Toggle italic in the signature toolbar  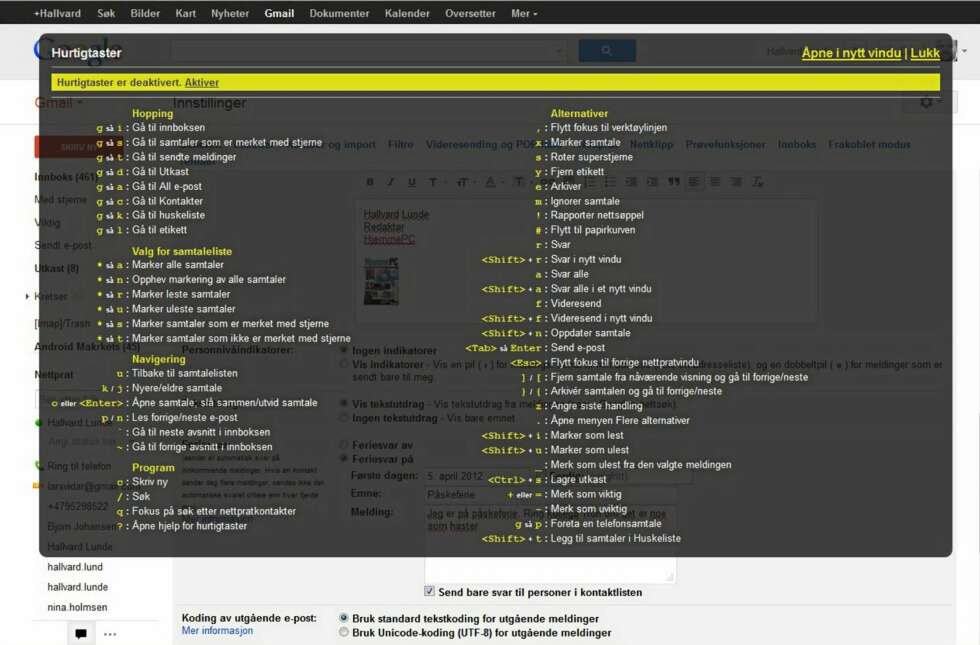(x=390, y=182)
